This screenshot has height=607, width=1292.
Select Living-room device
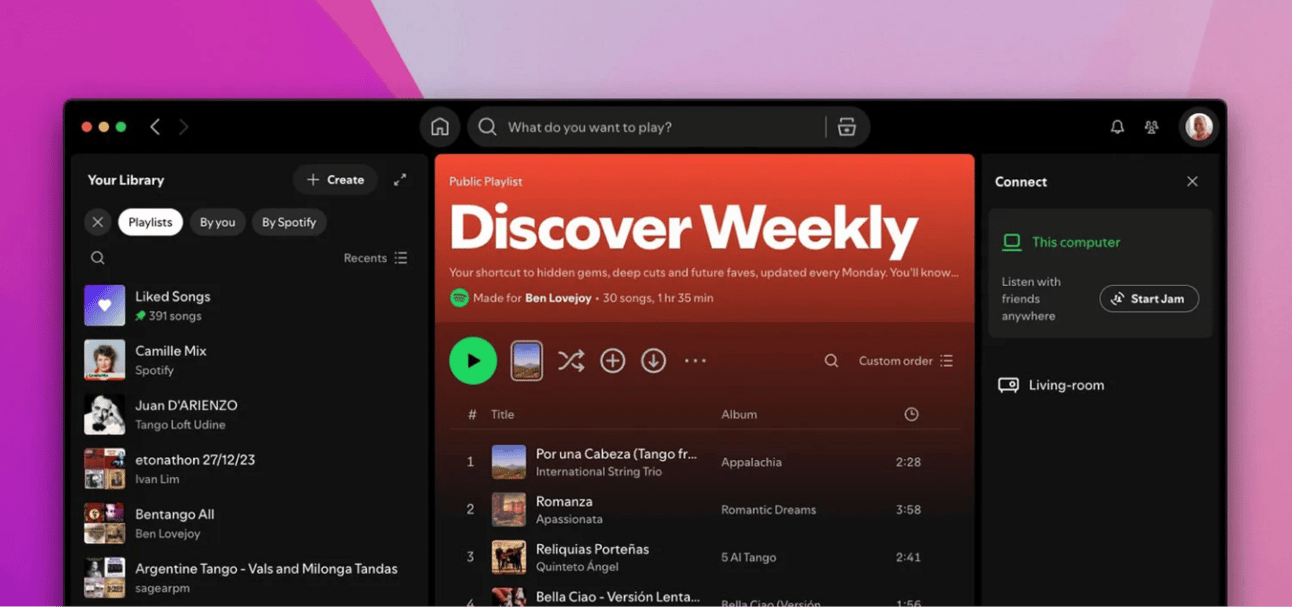[x=1051, y=385]
